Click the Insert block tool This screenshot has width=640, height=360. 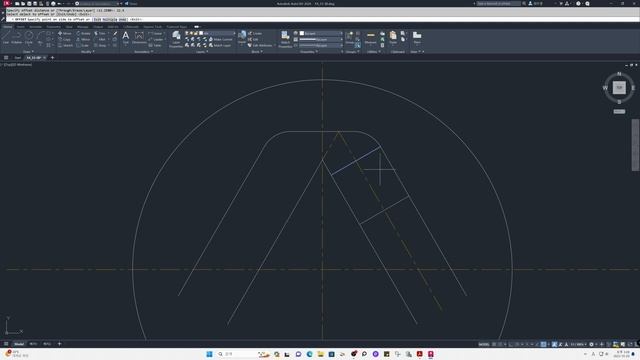point(242,38)
